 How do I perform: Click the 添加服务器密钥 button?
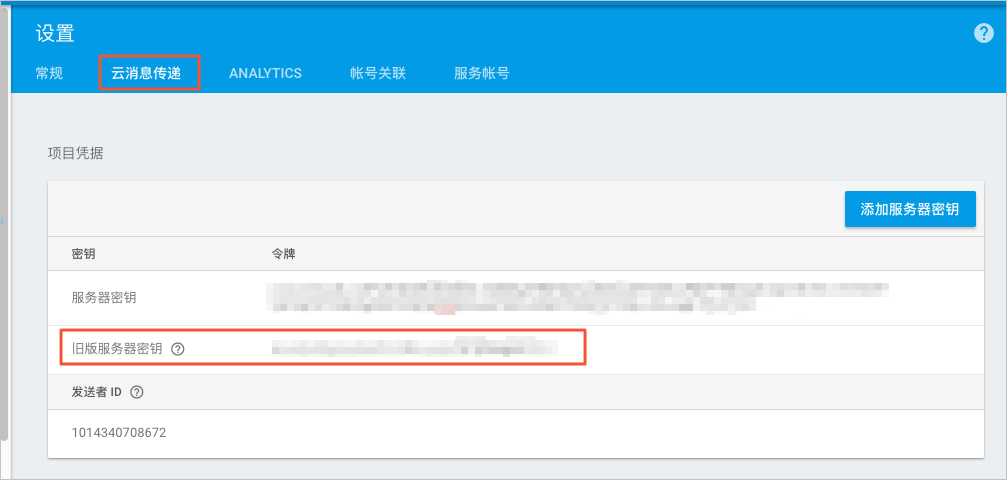[x=910, y=209]
